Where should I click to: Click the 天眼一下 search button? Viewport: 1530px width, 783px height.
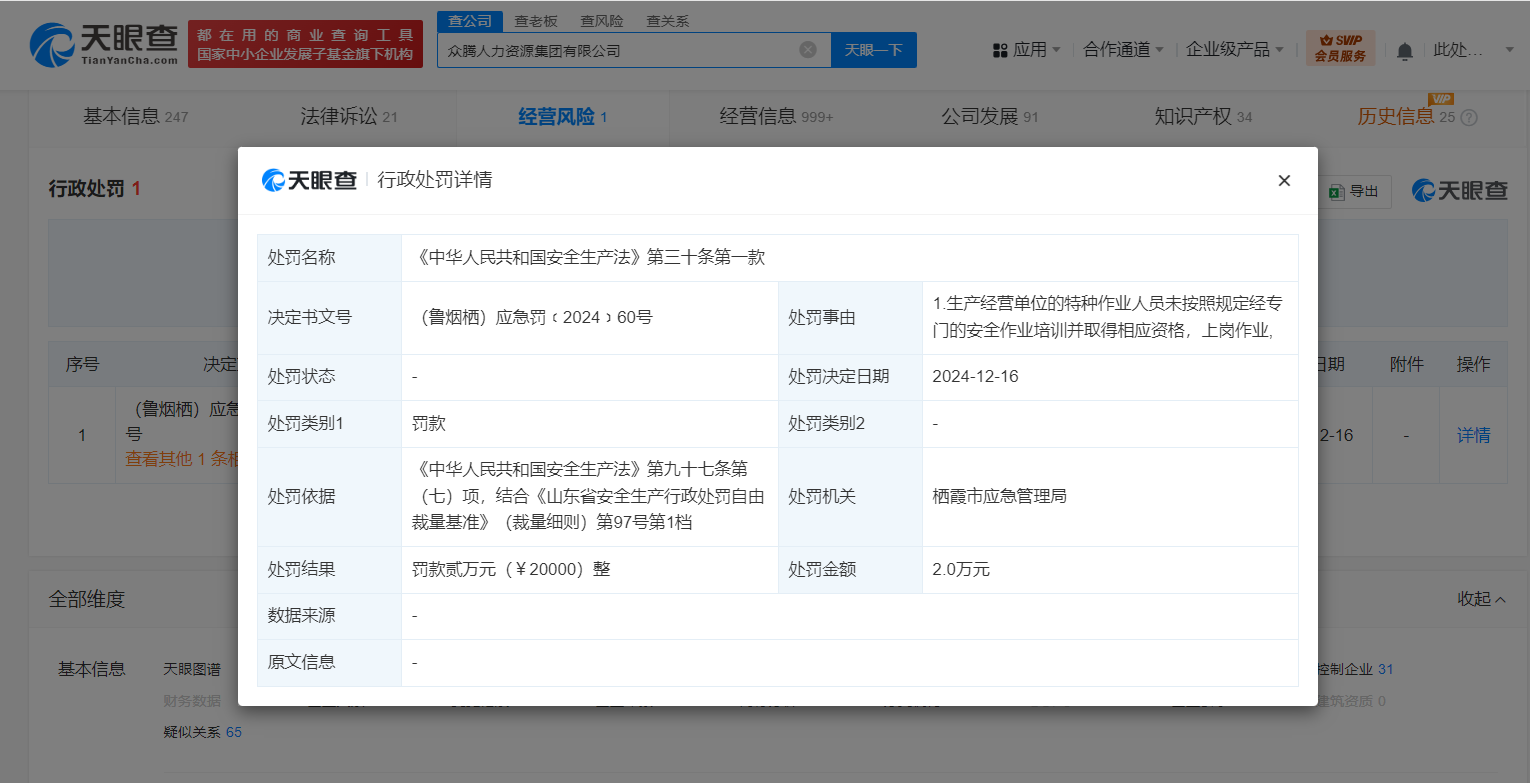873,50
